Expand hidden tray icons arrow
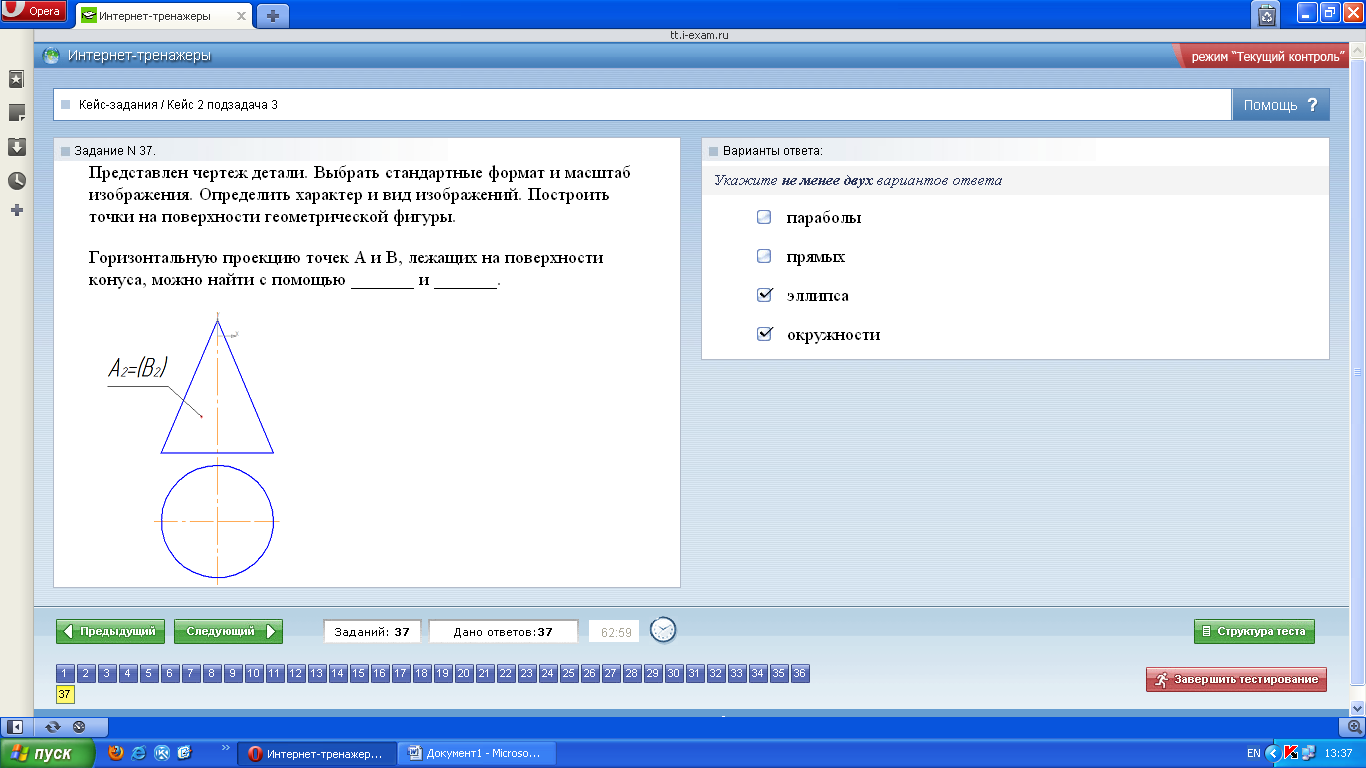 [1272, 752]
